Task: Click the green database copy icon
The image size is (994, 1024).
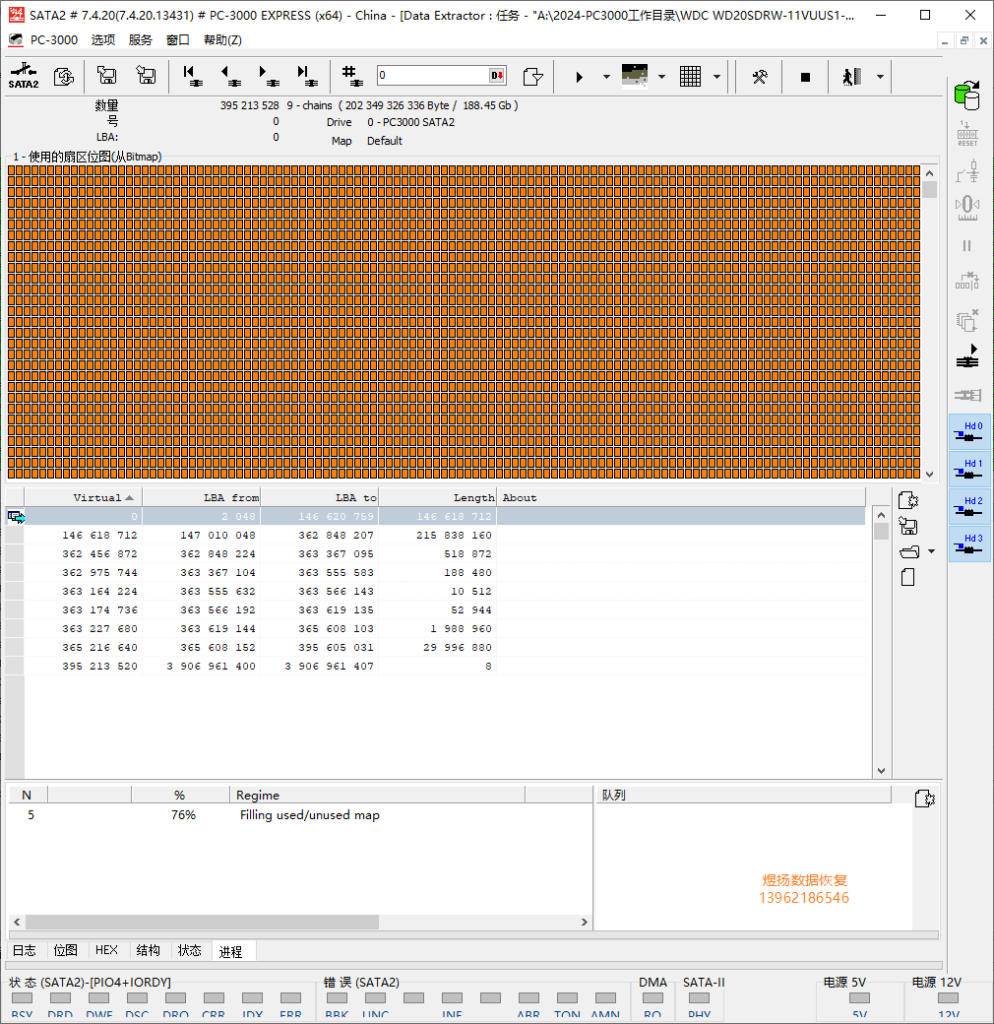Action: (967, 95)
